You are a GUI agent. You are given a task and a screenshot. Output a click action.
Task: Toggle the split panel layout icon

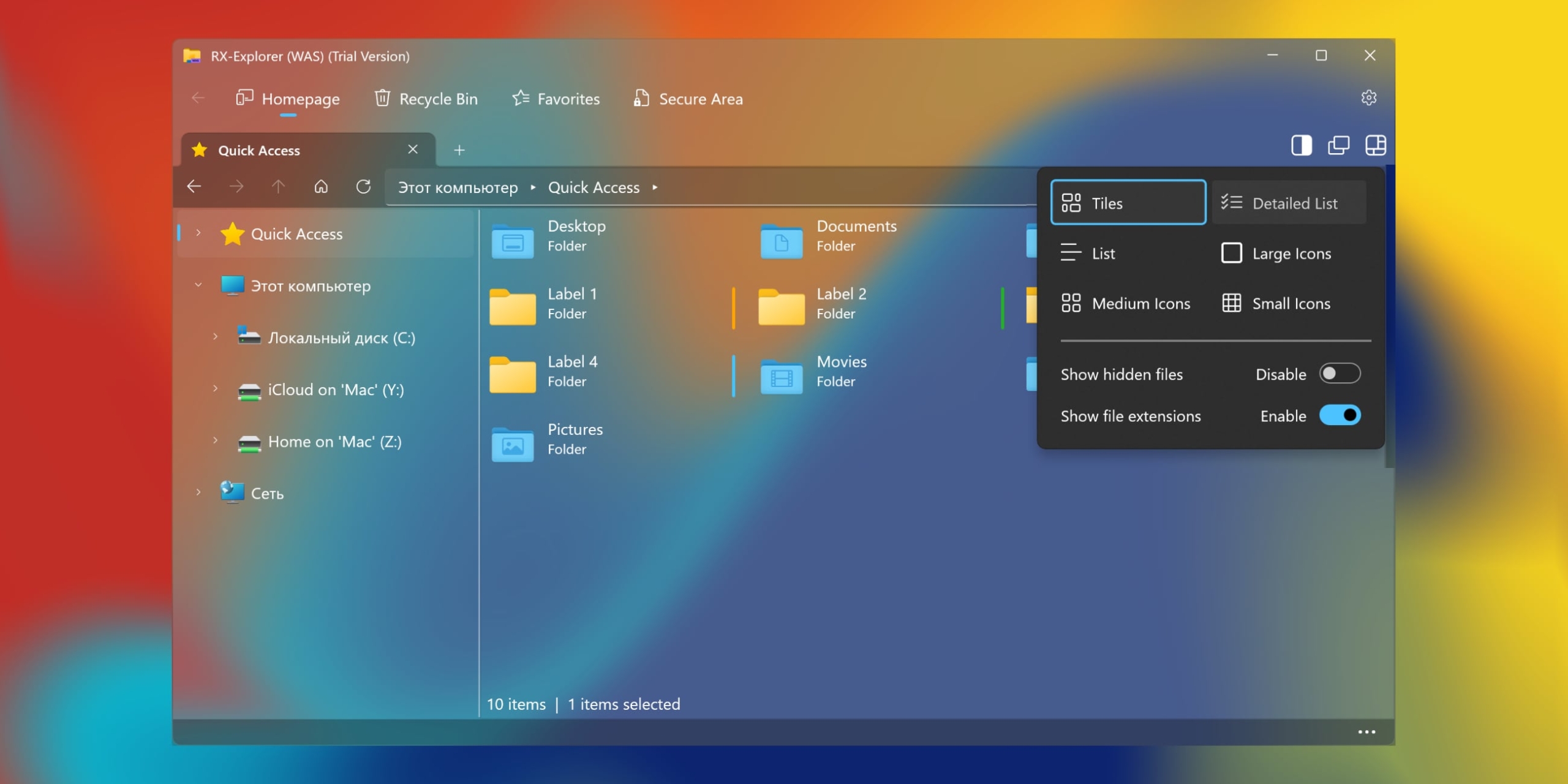click(1301, 146)
